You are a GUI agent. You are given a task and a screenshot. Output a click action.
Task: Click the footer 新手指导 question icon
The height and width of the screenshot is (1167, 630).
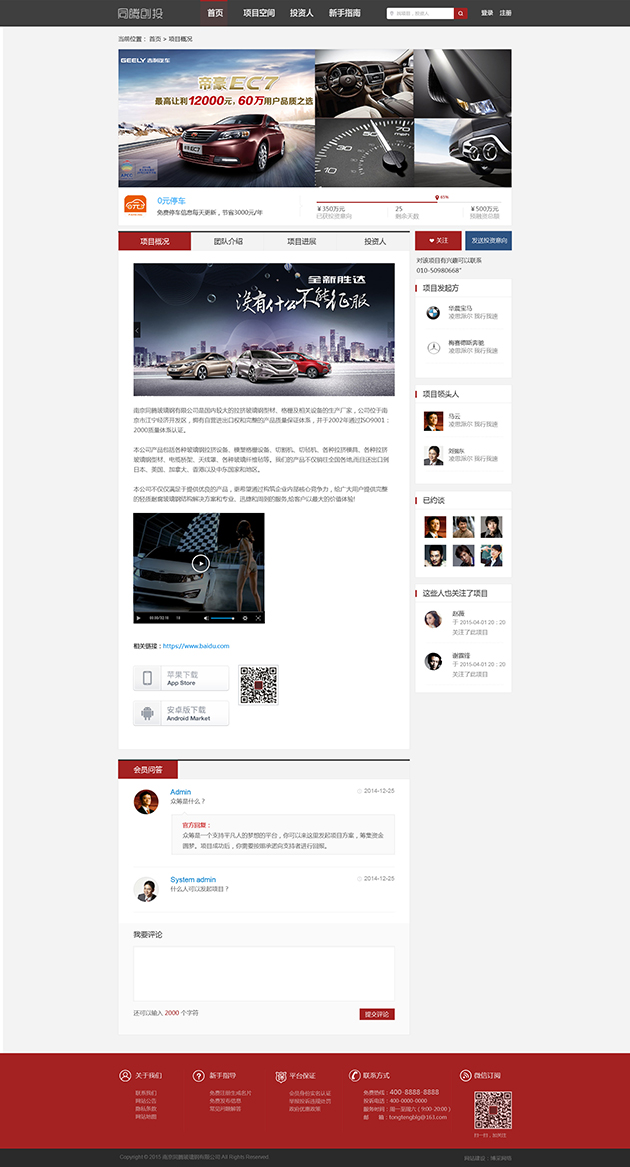[198, 1075]
